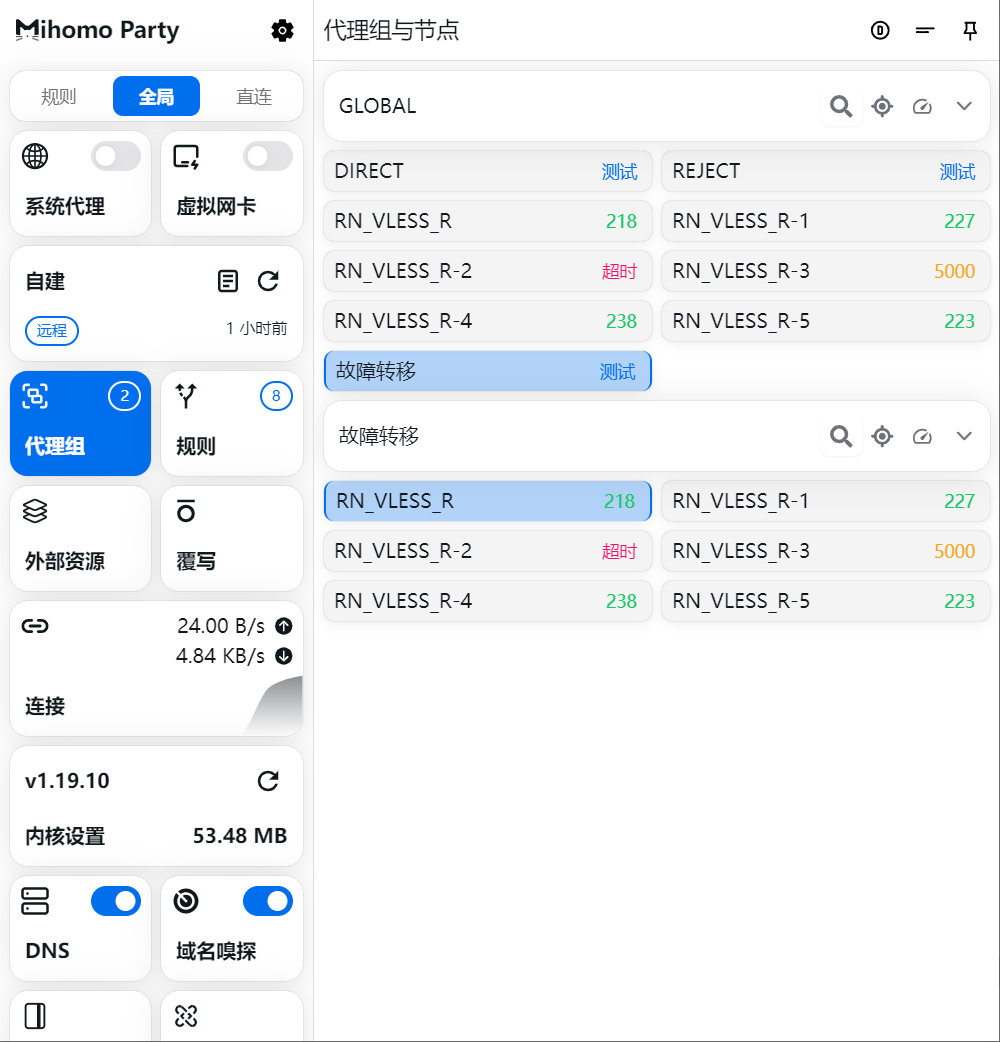Switch to 直连 mode tab

(254, 97)
